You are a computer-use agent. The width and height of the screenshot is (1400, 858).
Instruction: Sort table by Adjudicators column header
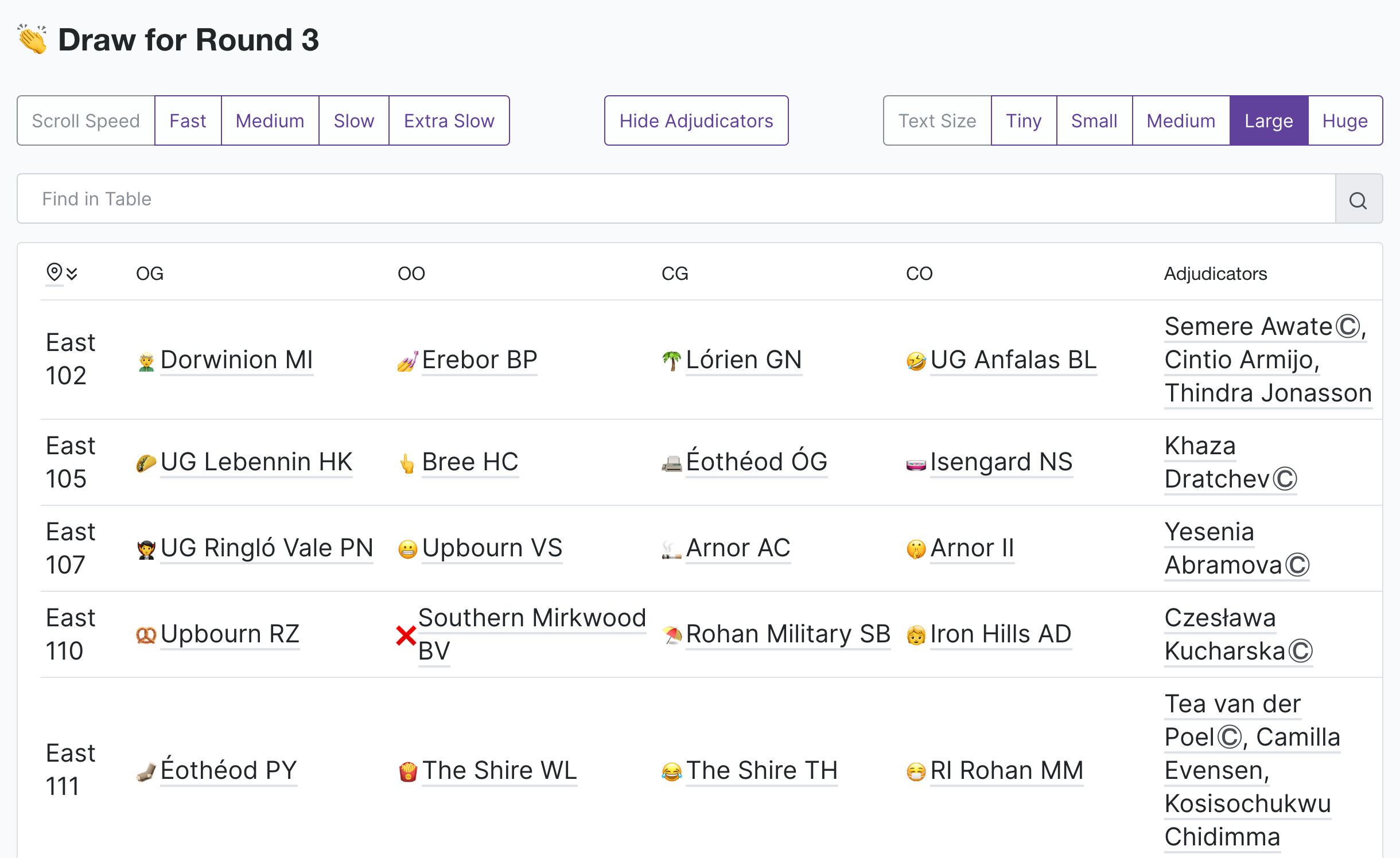1215,273
